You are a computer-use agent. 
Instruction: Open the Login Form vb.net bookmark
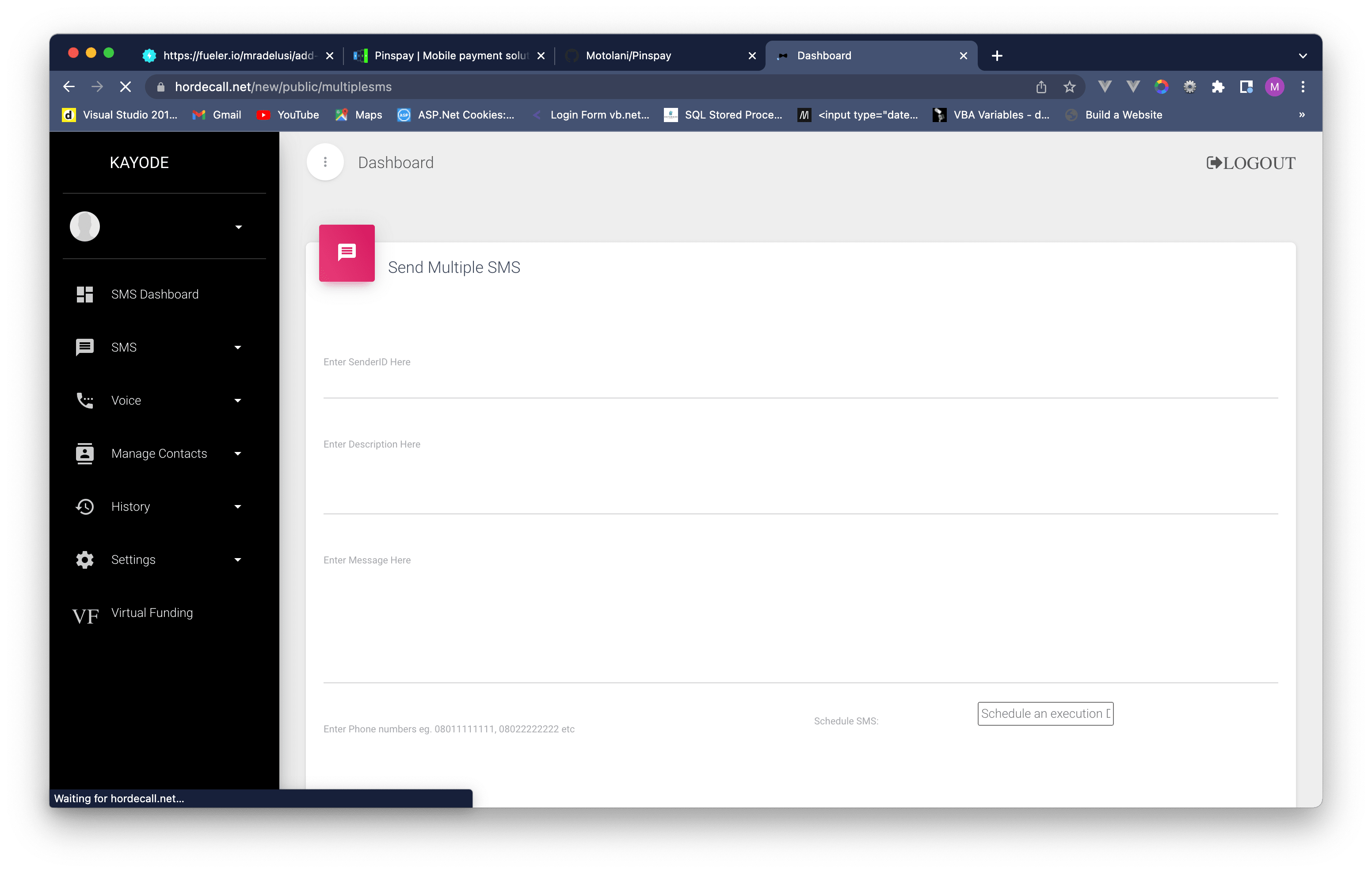pos(590,115)
